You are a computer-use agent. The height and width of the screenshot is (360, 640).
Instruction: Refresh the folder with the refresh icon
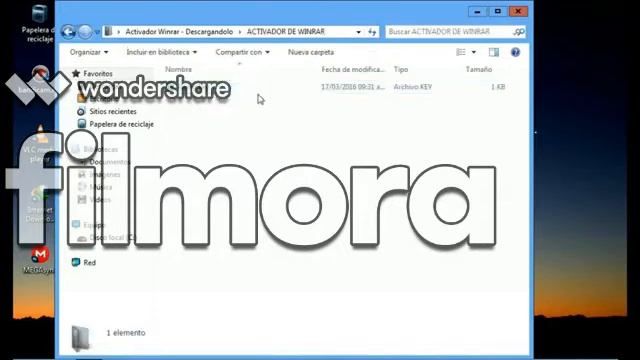pos(372,32)
